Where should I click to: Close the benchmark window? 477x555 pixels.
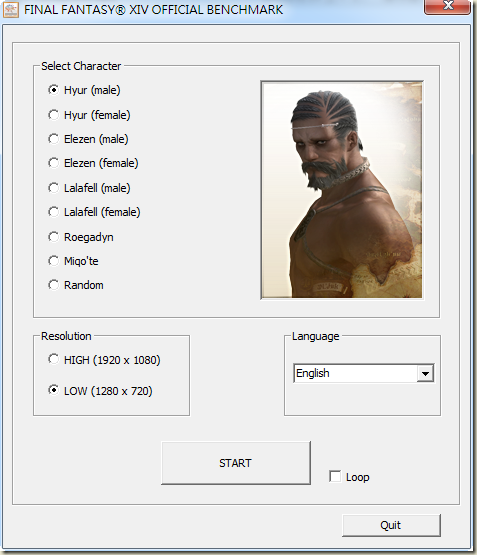click(448, 6)
